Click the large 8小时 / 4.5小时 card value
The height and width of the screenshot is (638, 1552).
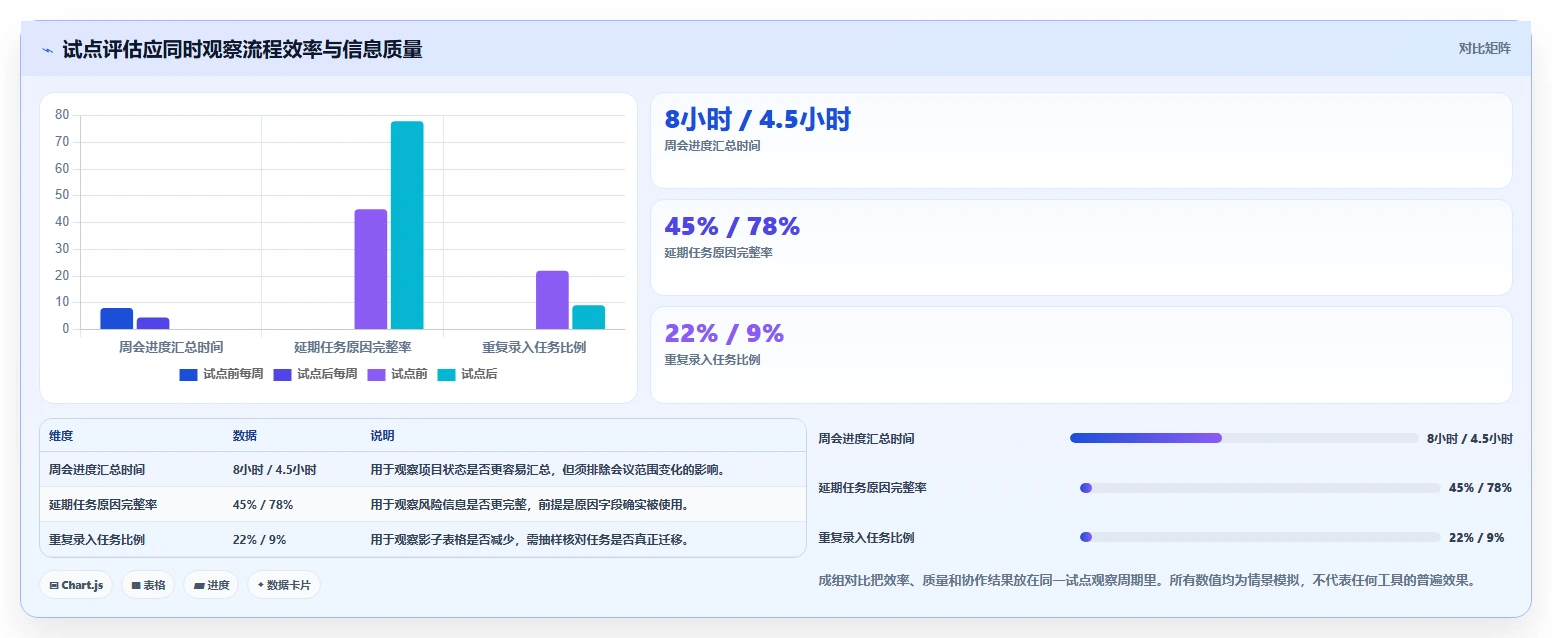point(758,120)
